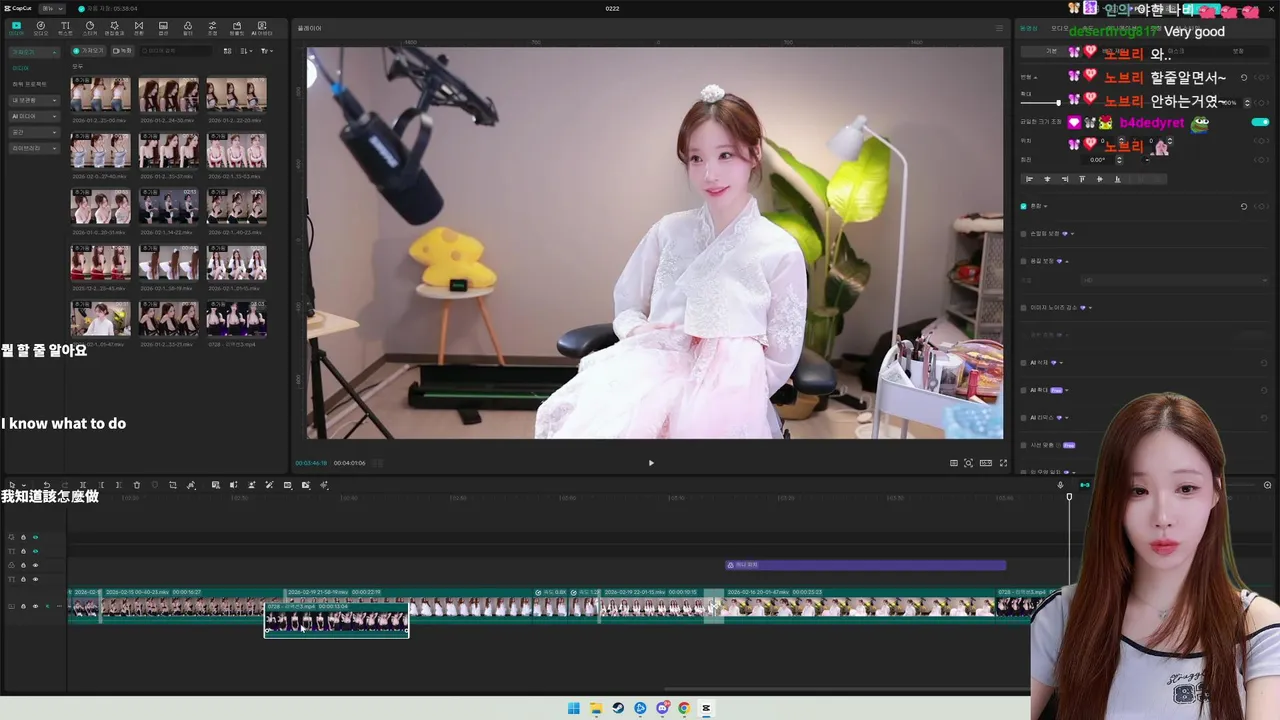Open the AI 아바타 tab
This screenshot has height=720, width=1280.
[x=262, y=28]
